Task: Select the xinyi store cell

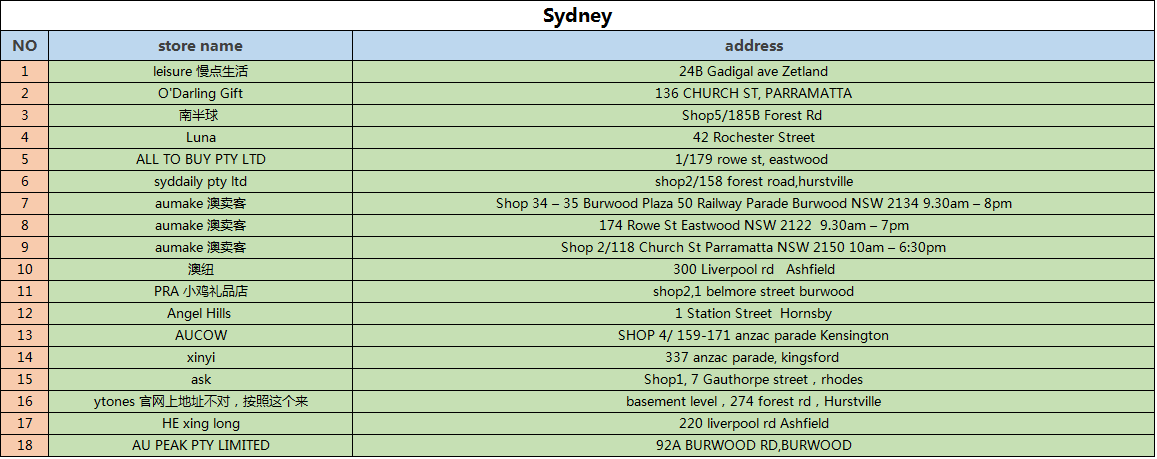Action: tap(200, 358)
